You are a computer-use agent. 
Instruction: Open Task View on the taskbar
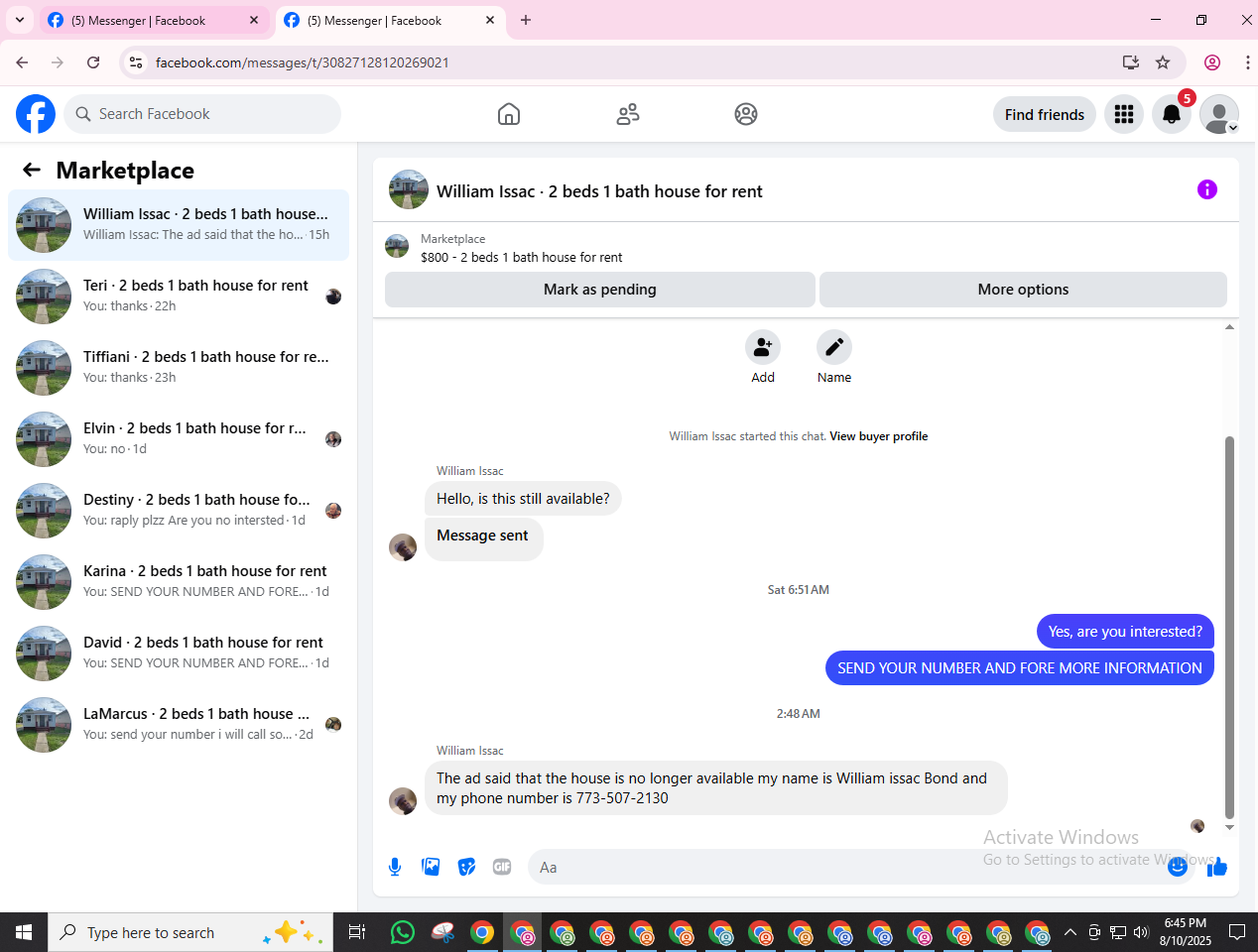(357, 932)
